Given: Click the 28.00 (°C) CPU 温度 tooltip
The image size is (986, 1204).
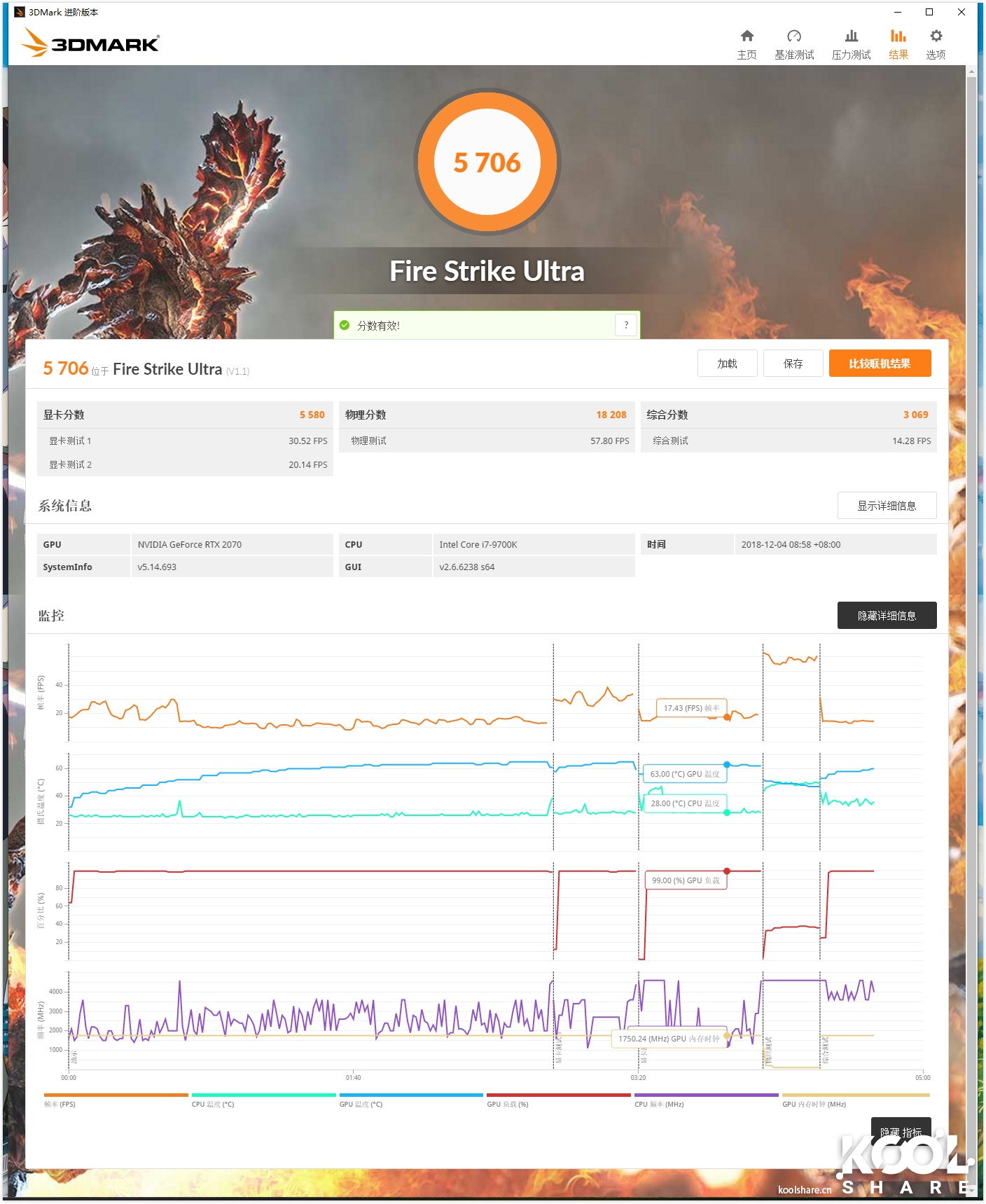Looking at the screenshot, I should pos(685,803).
